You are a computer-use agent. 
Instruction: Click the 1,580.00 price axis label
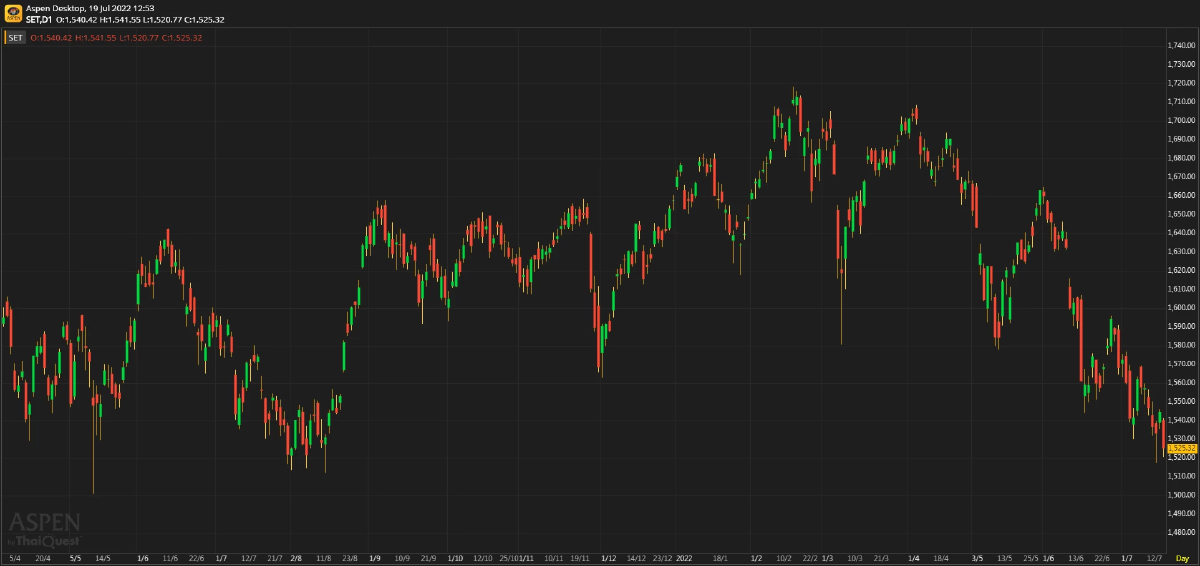[1182, 345]
